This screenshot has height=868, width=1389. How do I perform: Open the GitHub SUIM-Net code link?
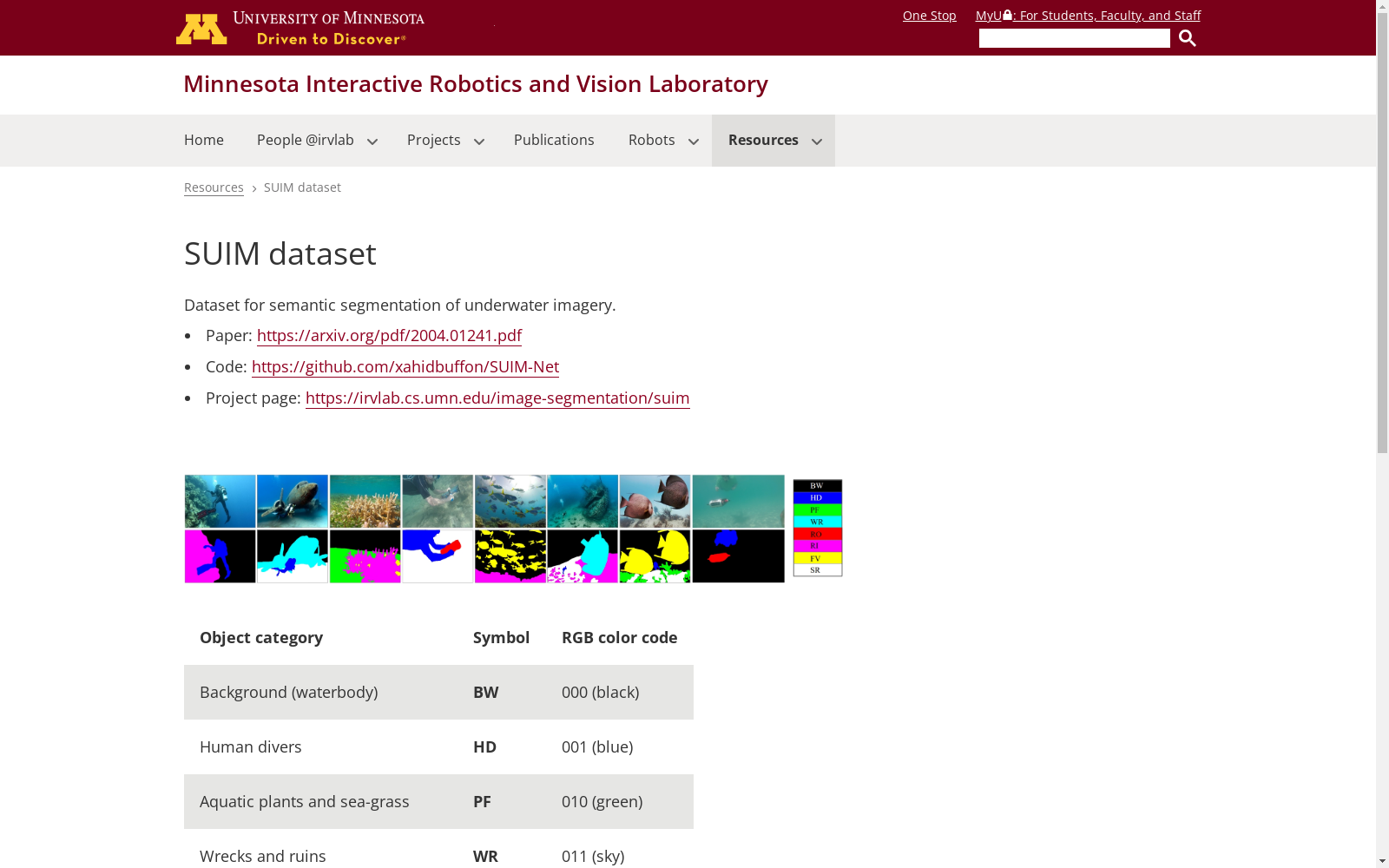[405, 366]
